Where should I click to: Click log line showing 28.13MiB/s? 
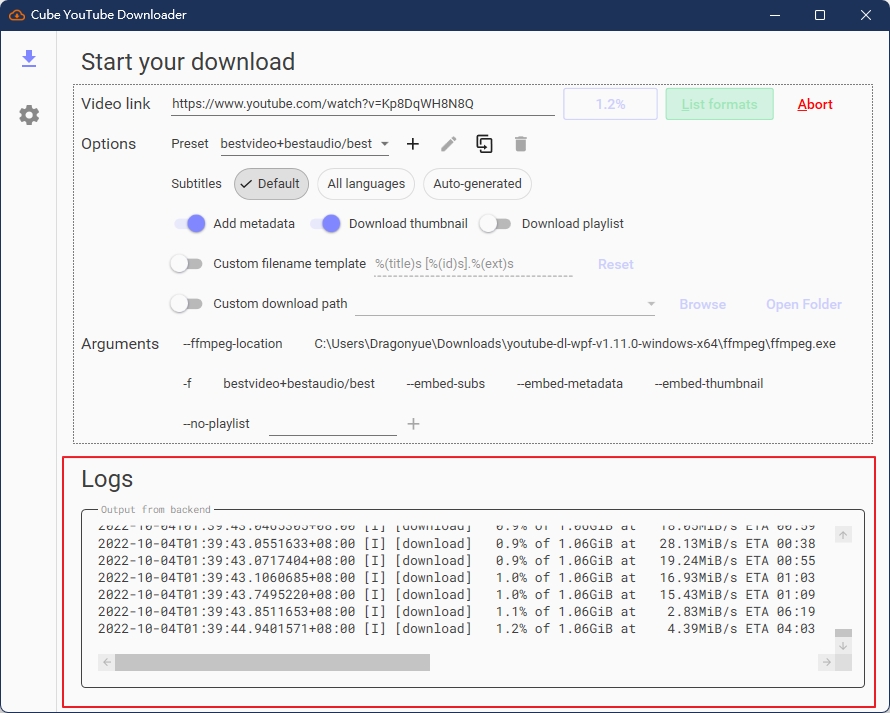point(456,544)
